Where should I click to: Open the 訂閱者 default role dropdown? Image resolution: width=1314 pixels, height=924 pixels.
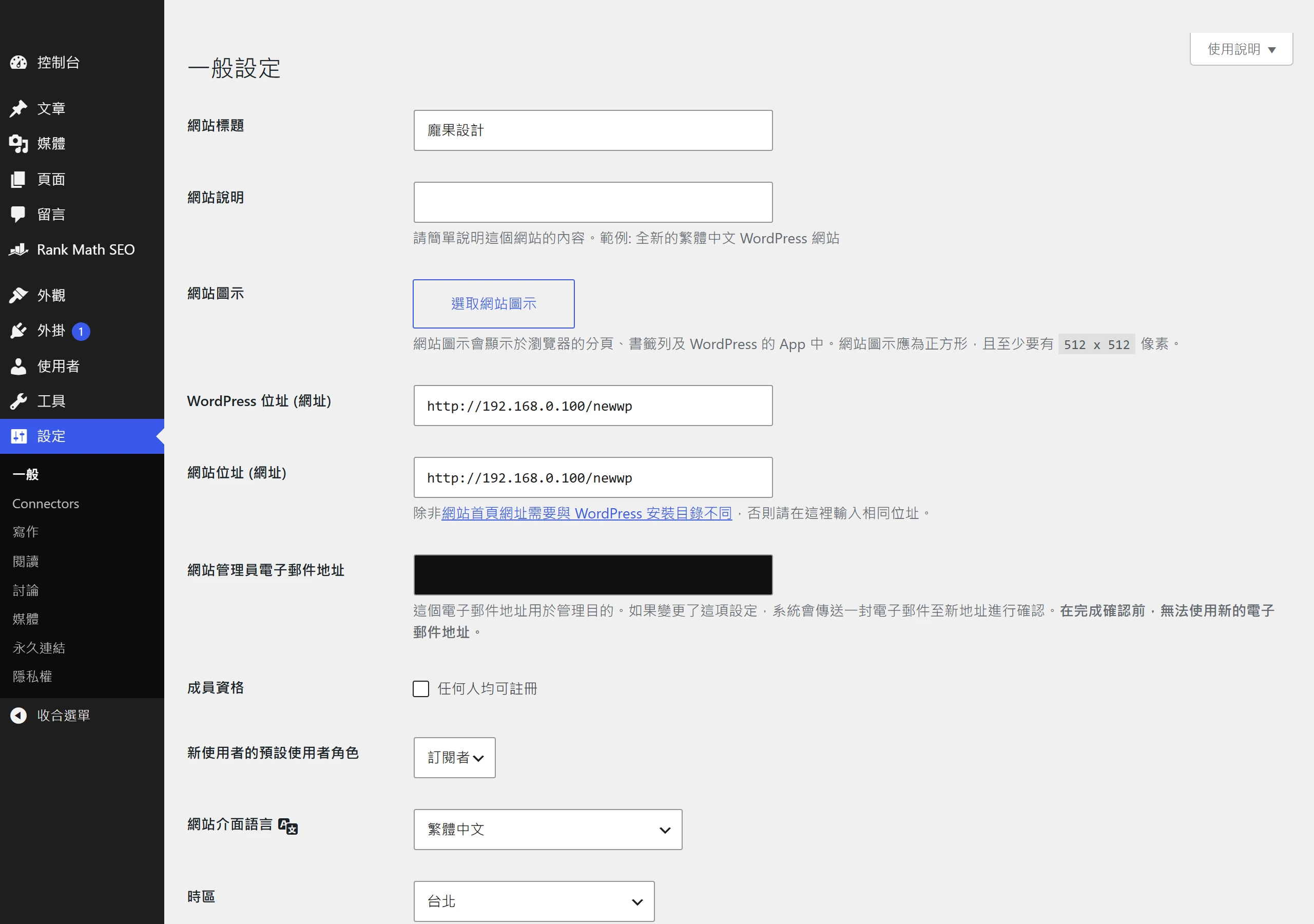coord(454,758)
